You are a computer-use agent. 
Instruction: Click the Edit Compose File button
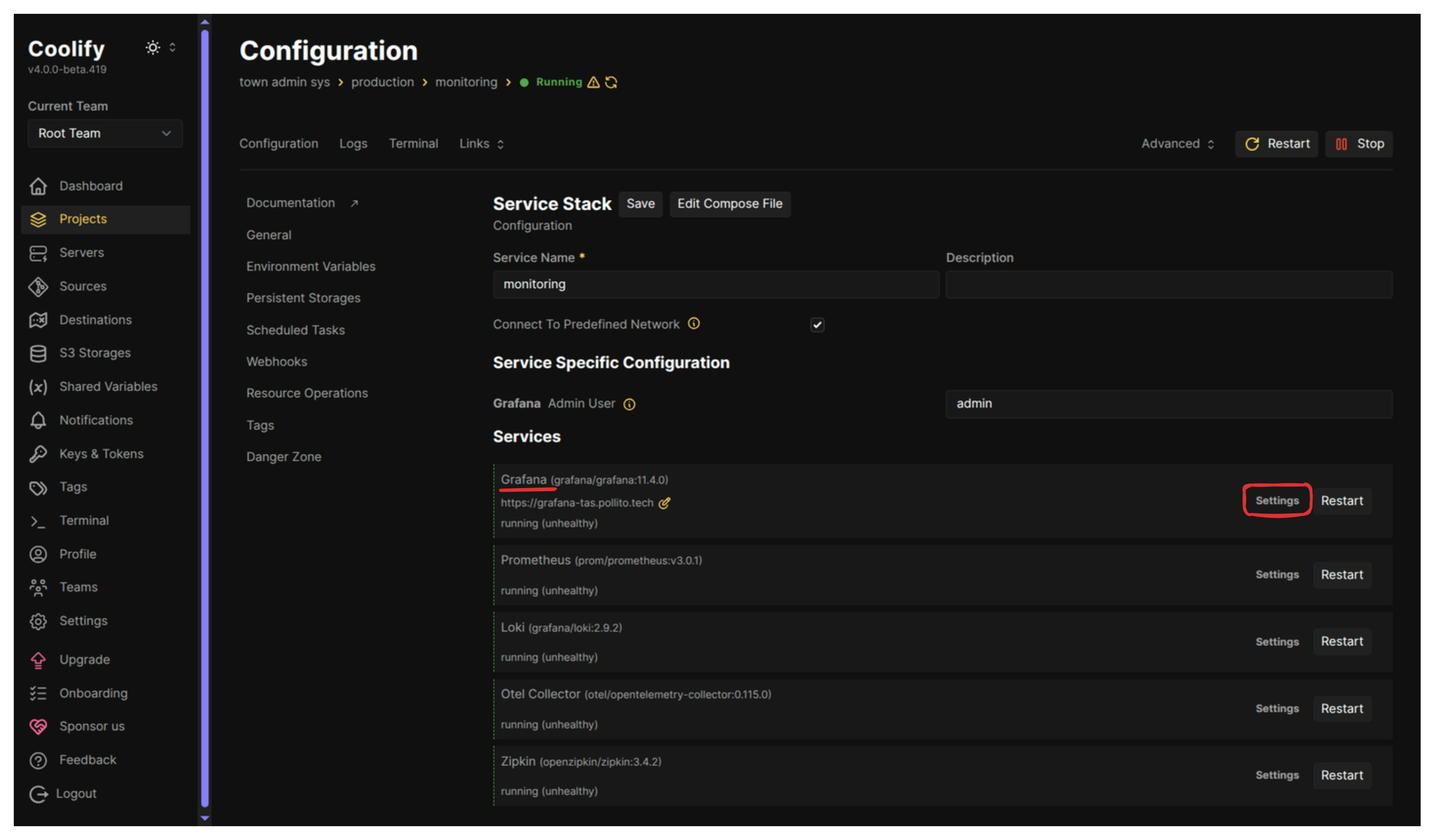point(730,204)
